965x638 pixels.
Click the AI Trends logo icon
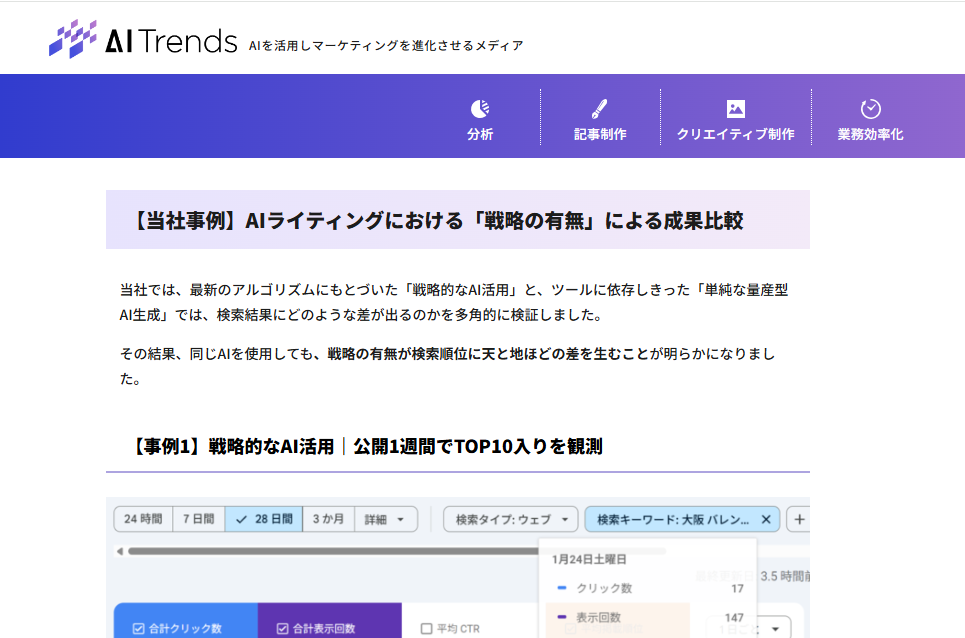coord(73,39)
